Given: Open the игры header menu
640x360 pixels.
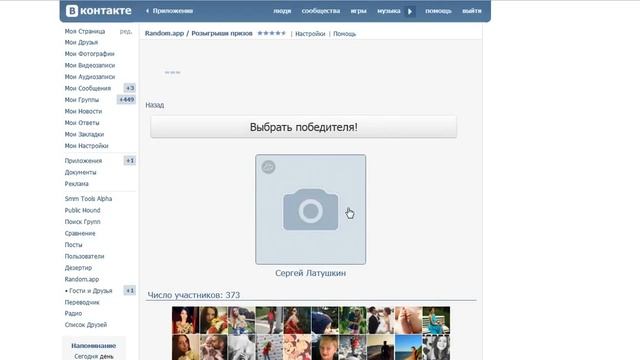Looking at the screenshot, I should click(x=358, y=11).
